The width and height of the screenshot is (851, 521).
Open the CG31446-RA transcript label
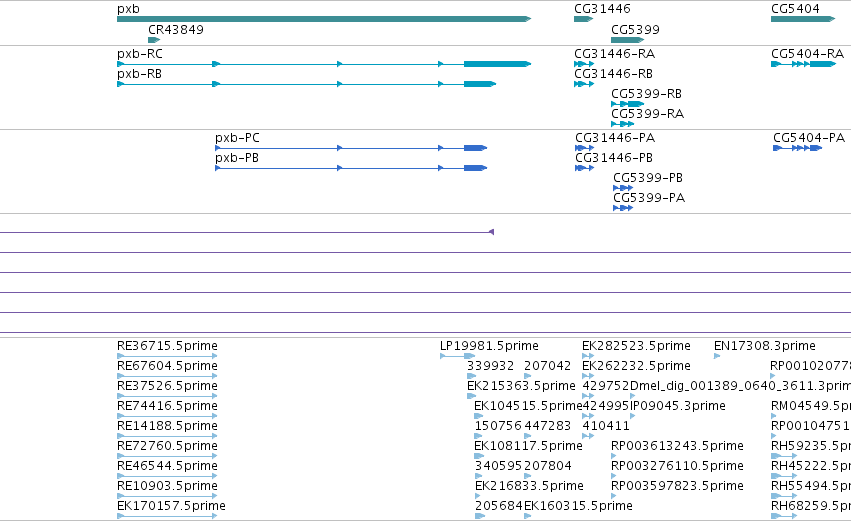coord(614,54)
